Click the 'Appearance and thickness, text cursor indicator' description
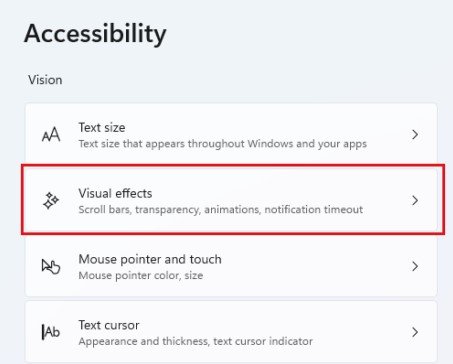Image resolution: width=453 pixels, height=364 pixels. pyautogui.click(x=196, y=341)
